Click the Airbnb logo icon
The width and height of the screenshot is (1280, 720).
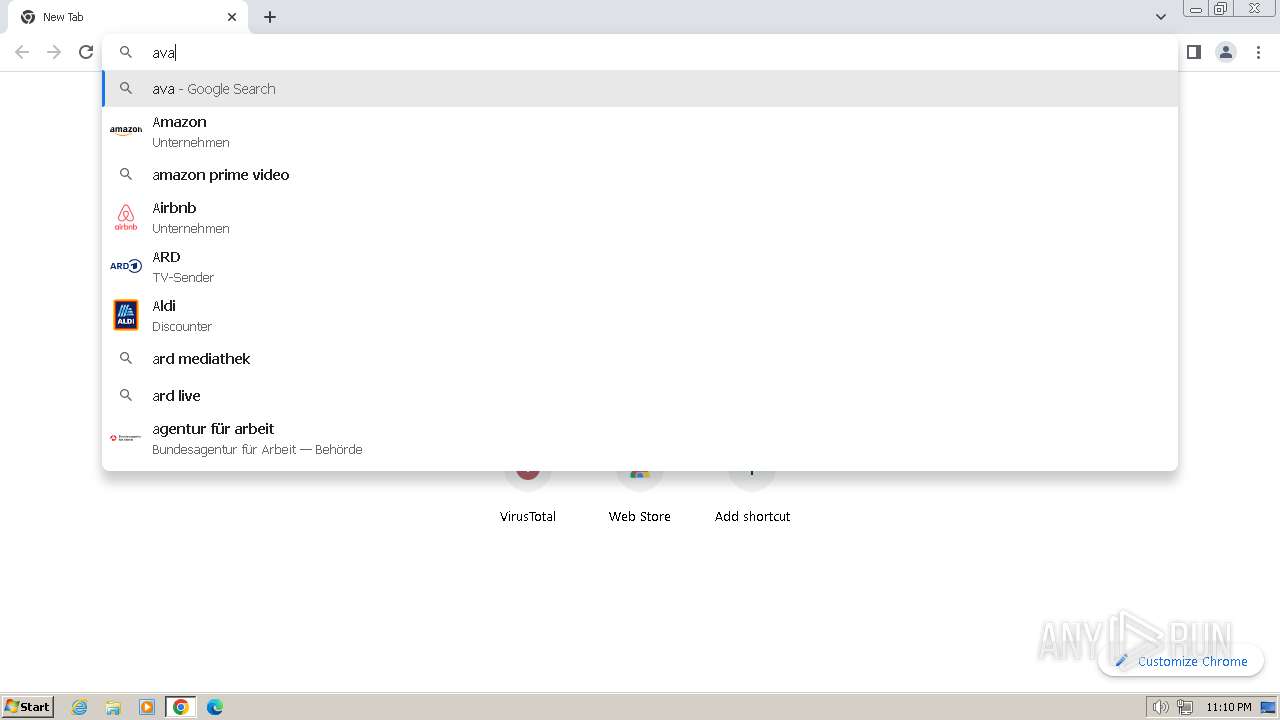(126, 217)
